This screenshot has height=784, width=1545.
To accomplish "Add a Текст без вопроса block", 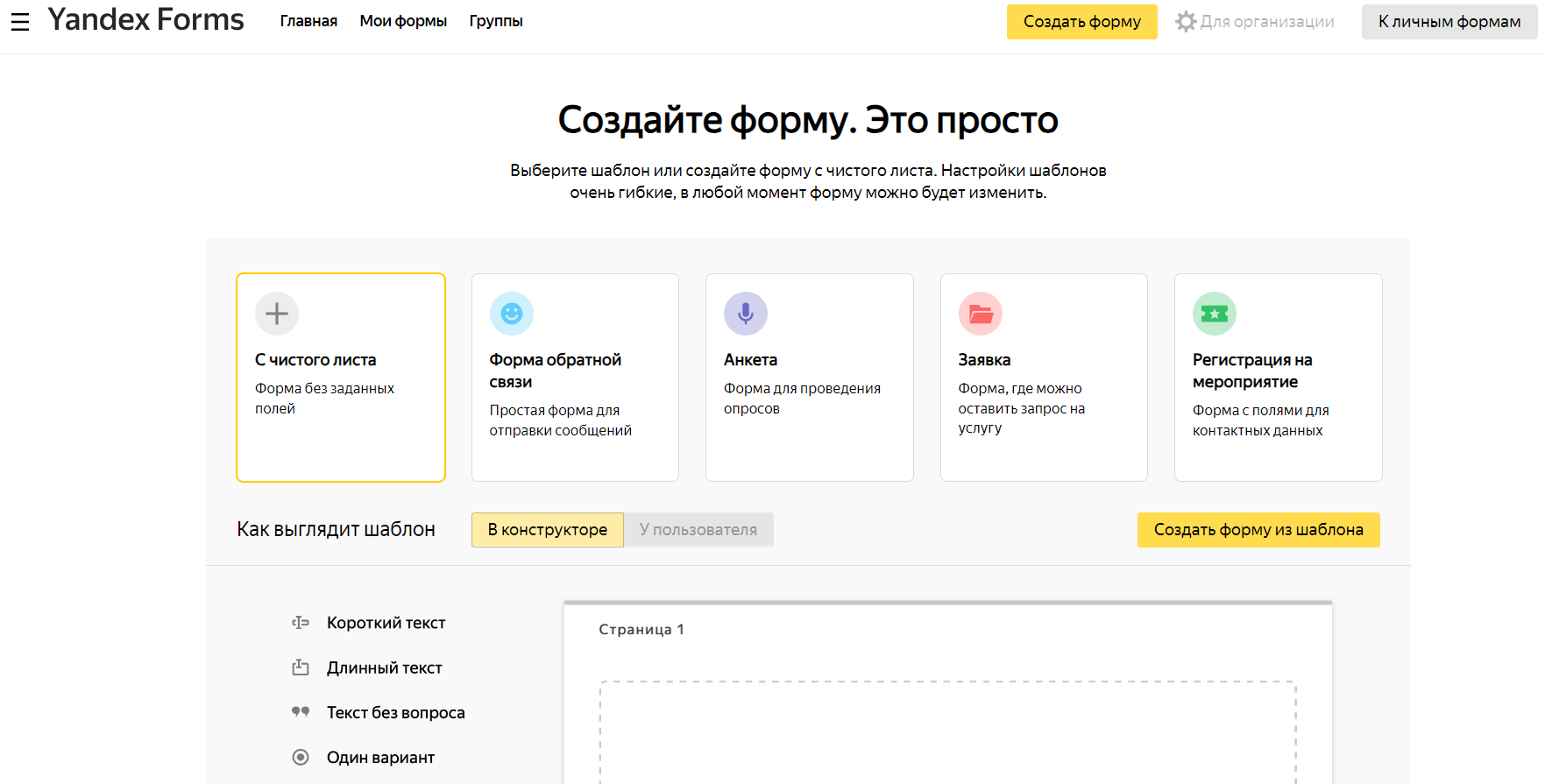I will [x=395, y=712].
